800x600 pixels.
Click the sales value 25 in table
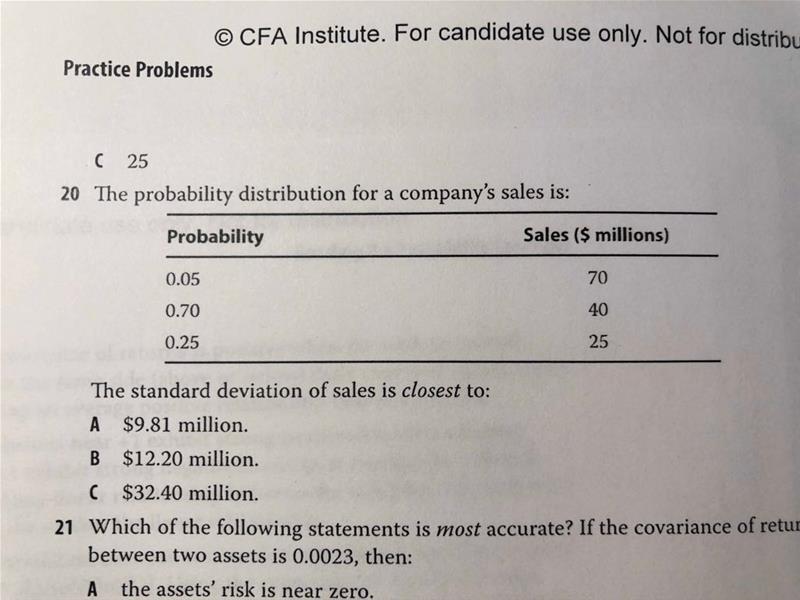click(598, 342)
